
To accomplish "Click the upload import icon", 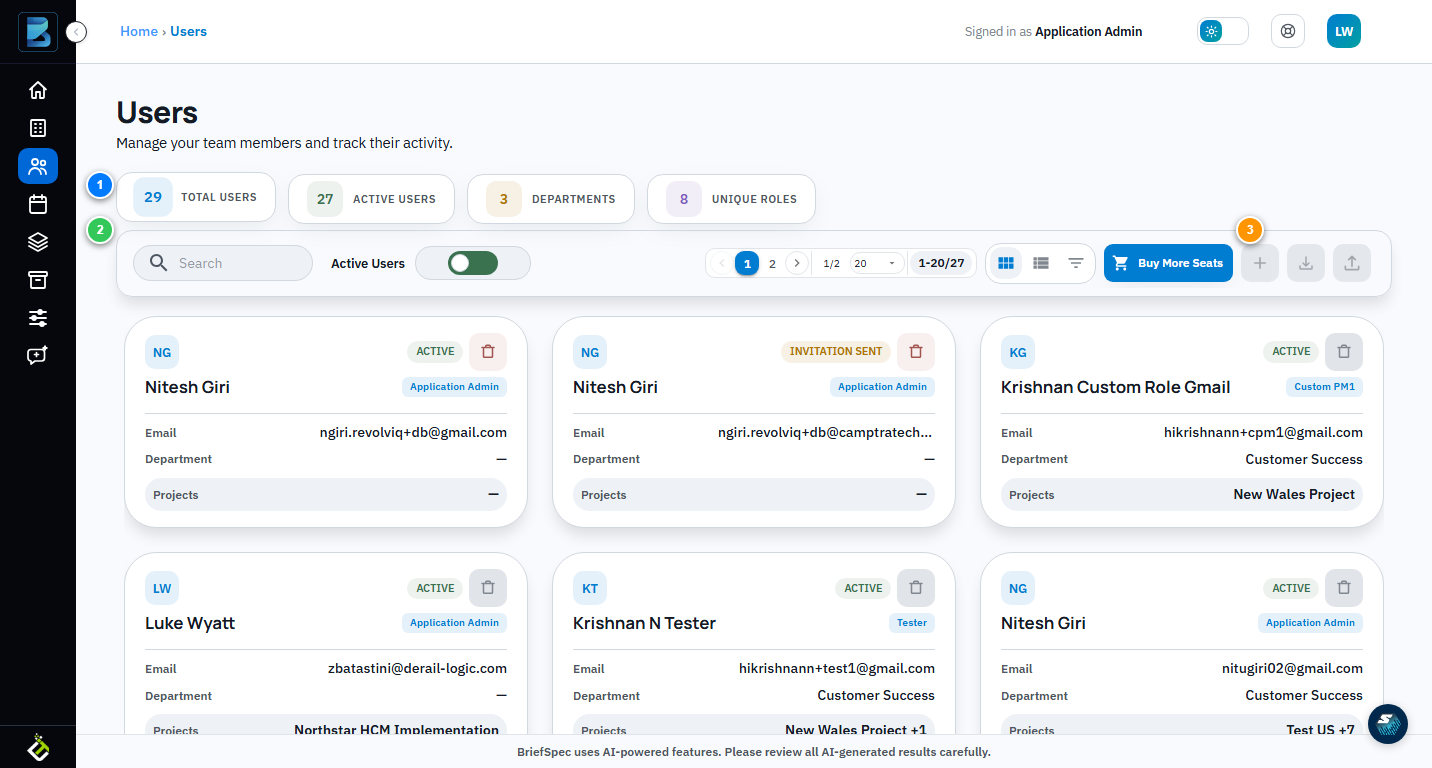I will 1352,263.
